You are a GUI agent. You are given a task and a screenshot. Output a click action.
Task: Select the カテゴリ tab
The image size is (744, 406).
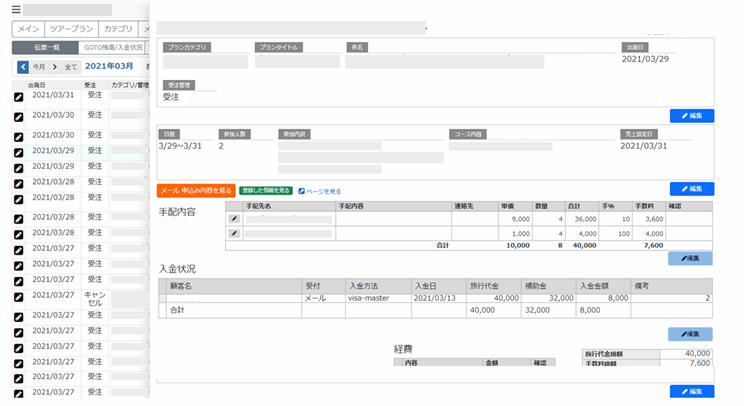pyautogui.click(x=119, y=28)
